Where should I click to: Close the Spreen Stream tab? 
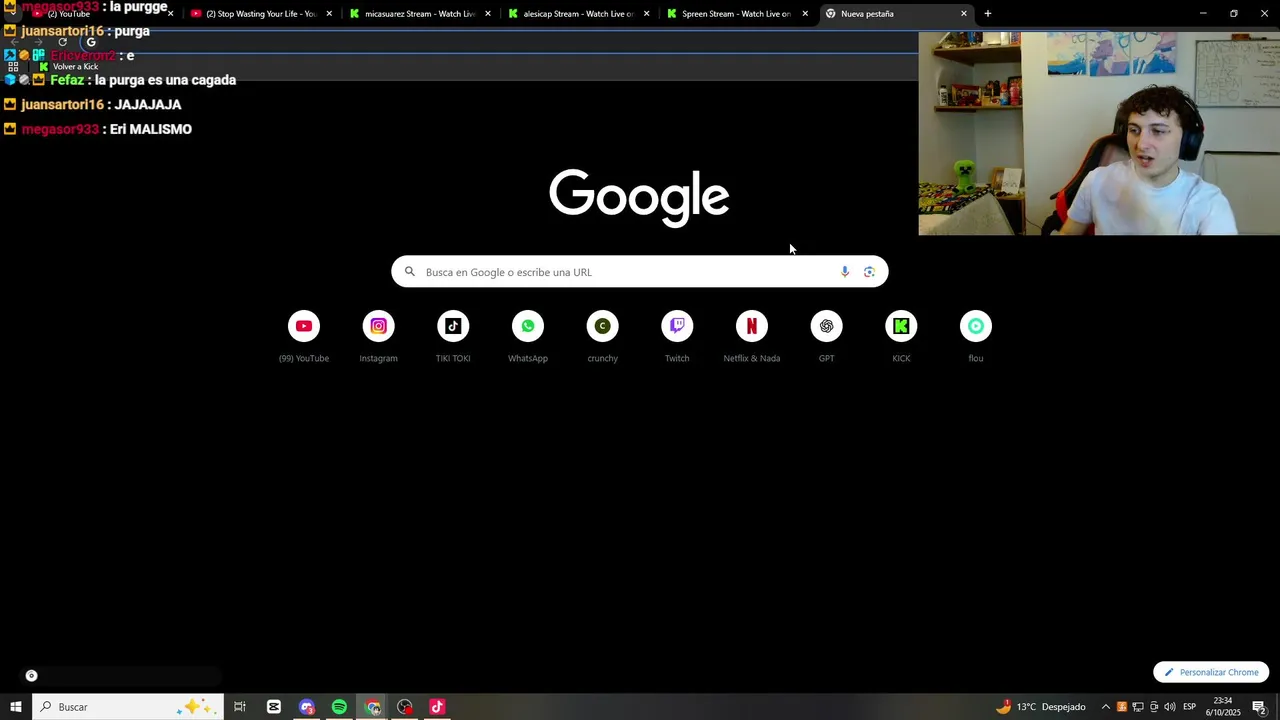[805, 14]
